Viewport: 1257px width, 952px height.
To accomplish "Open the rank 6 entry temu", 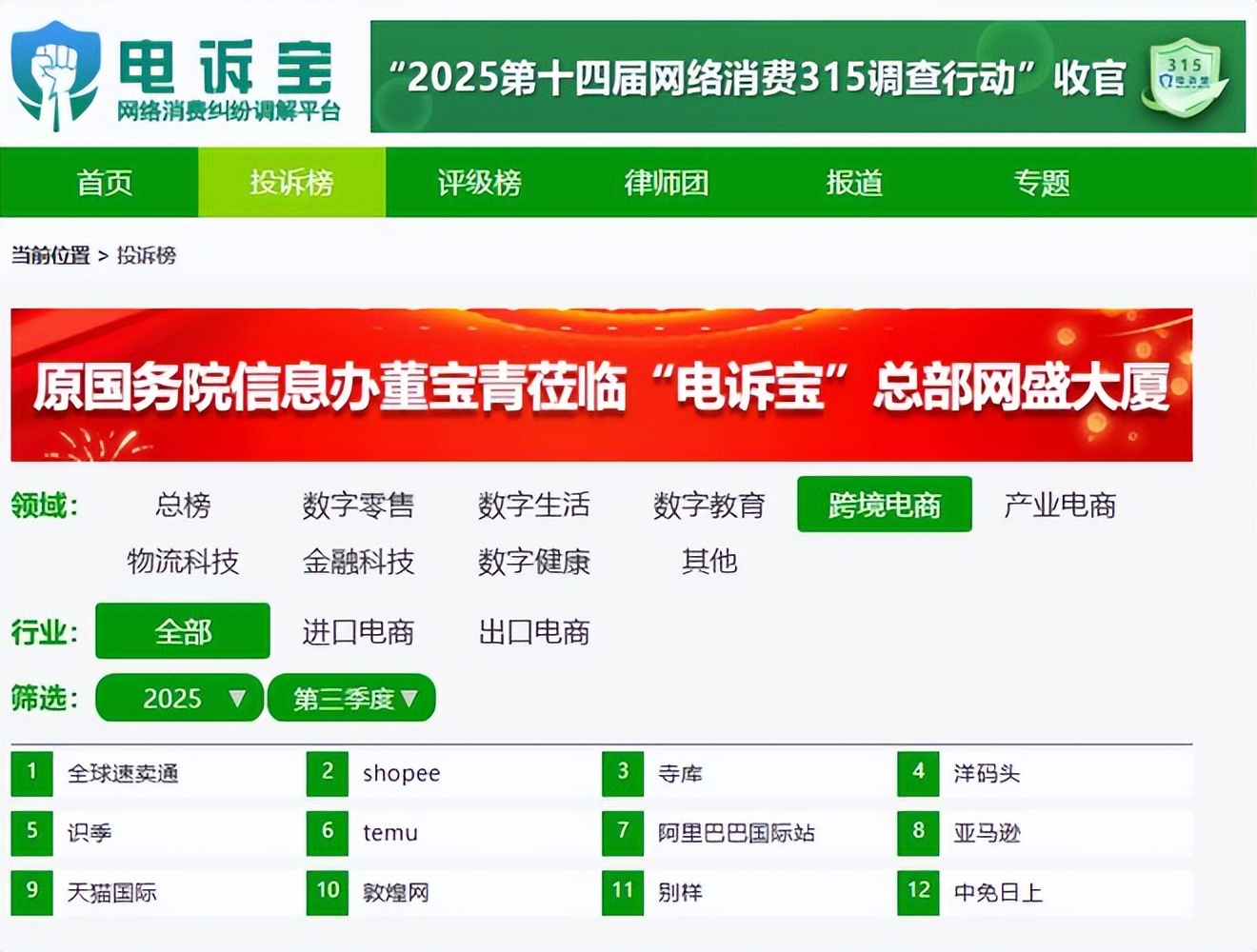I will pyautogui.click(x=390, y=833).
